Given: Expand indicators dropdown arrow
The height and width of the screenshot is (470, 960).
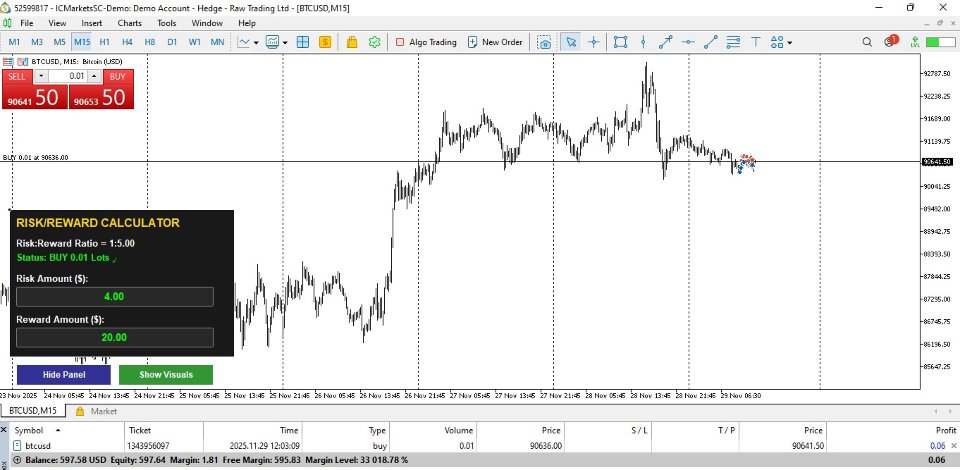Looking at the screenshot, I should pos(286,43).
